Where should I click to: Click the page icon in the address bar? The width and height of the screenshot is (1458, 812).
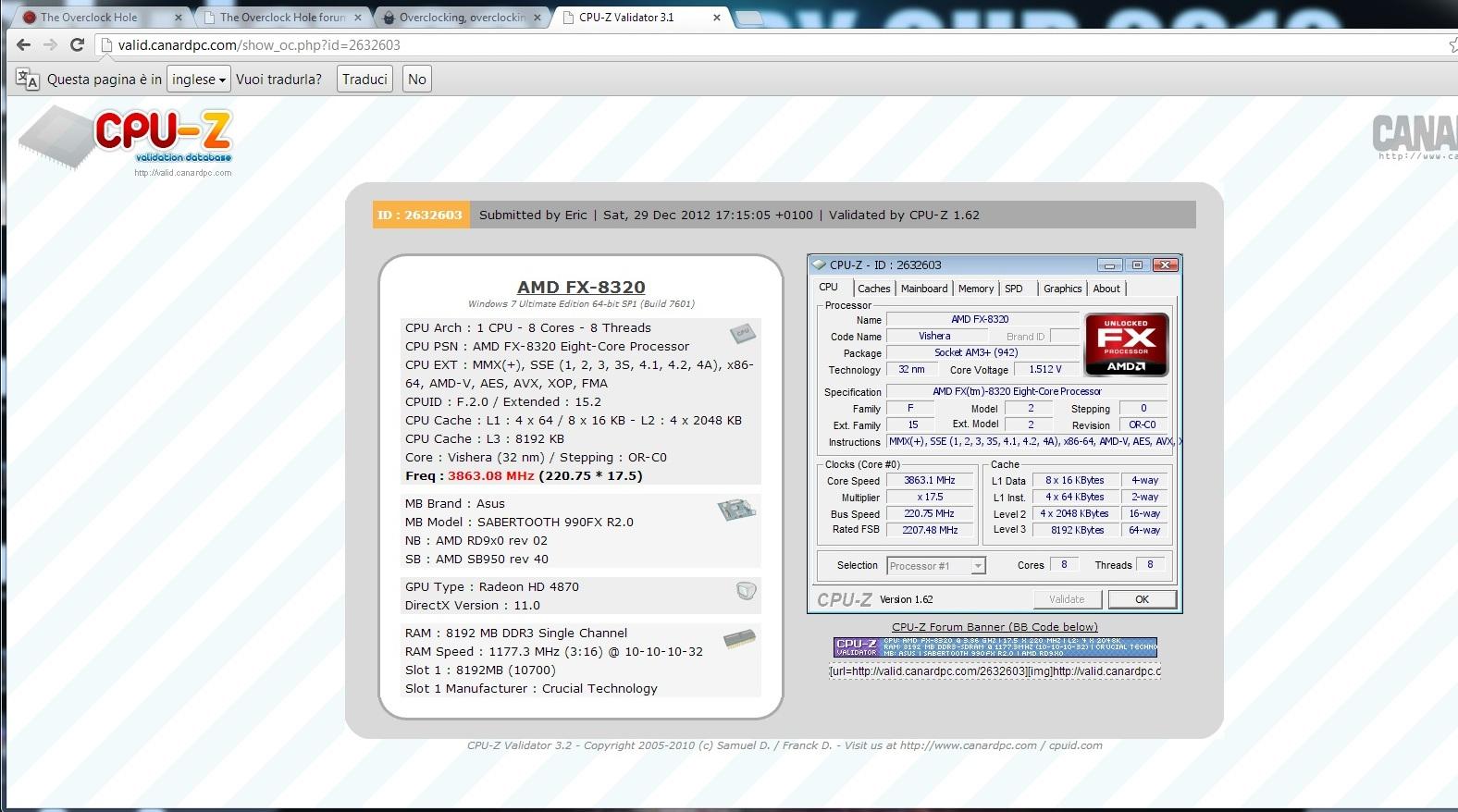click(105, 44)
